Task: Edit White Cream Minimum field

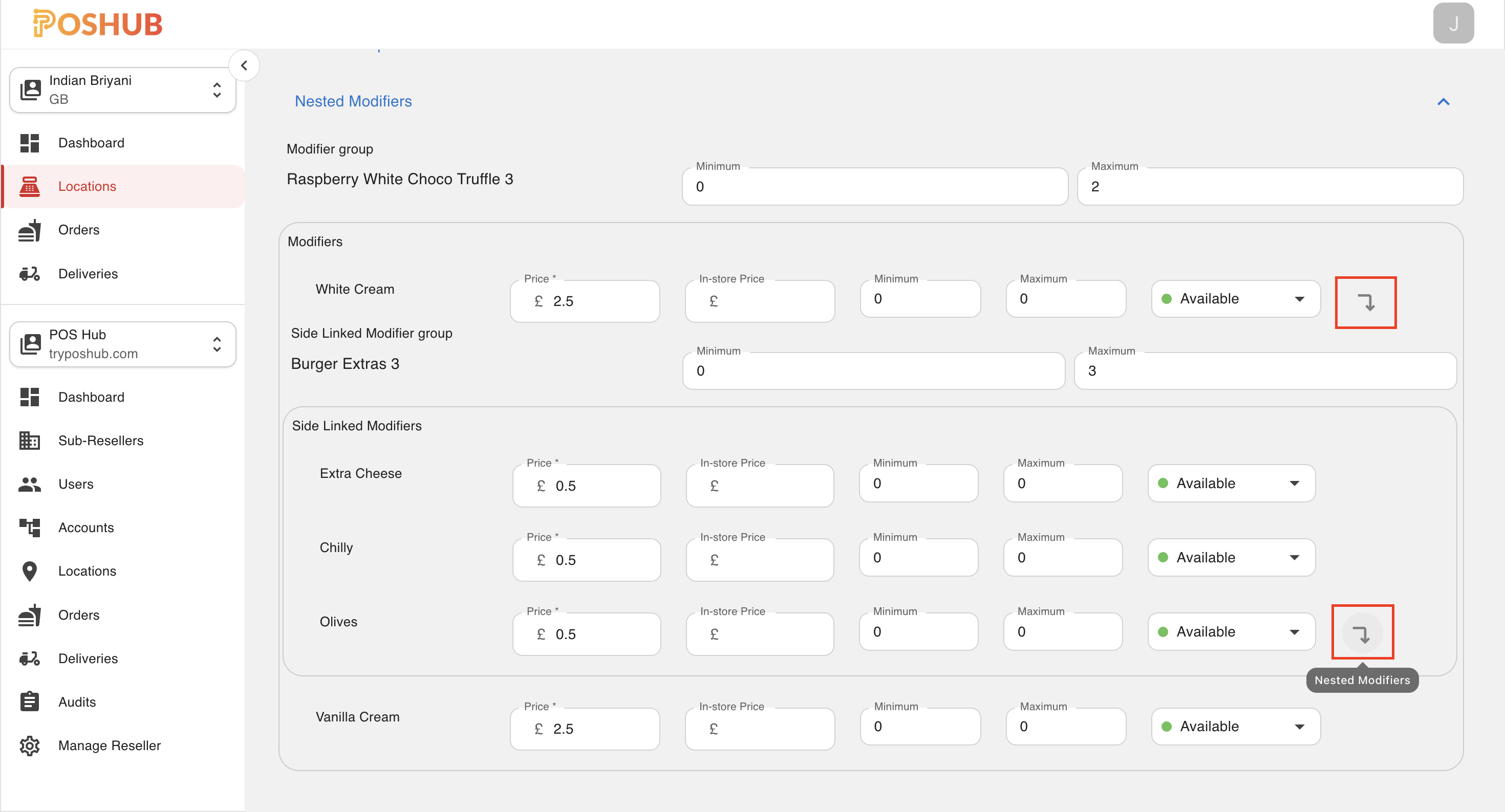Action: (920, 299)
